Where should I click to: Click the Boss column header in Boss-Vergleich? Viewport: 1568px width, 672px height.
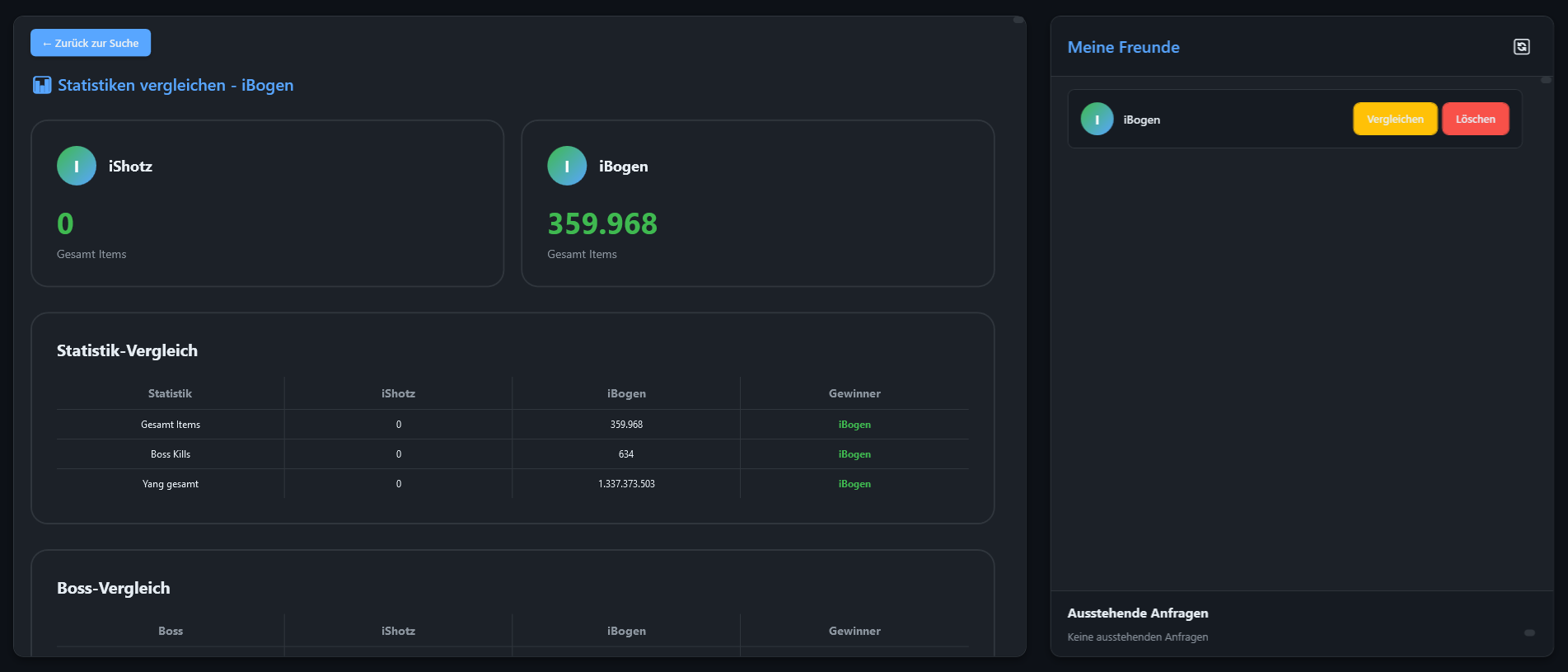pos(170,631)
